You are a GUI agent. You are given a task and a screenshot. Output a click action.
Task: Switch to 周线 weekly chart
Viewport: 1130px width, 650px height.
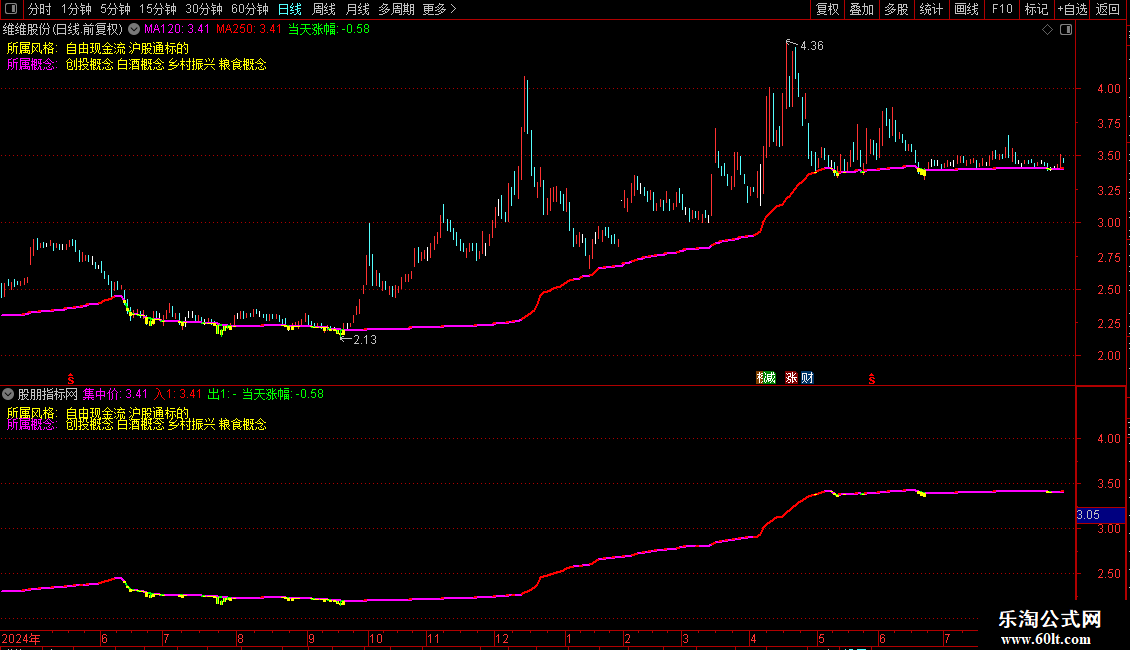(324, 9)
